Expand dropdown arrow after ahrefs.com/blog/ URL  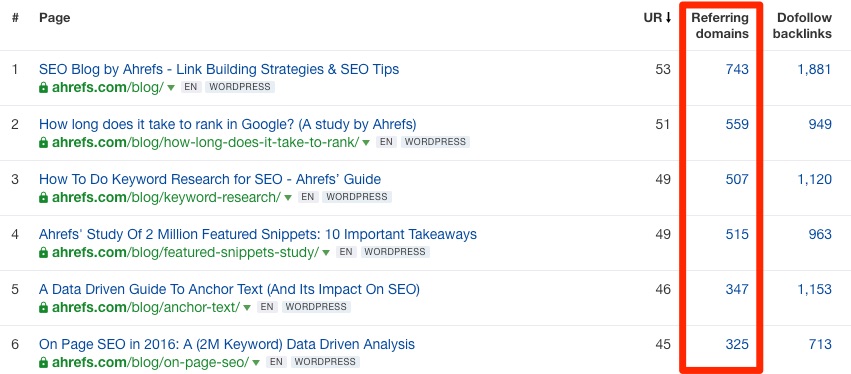click(x=171, y=88)
